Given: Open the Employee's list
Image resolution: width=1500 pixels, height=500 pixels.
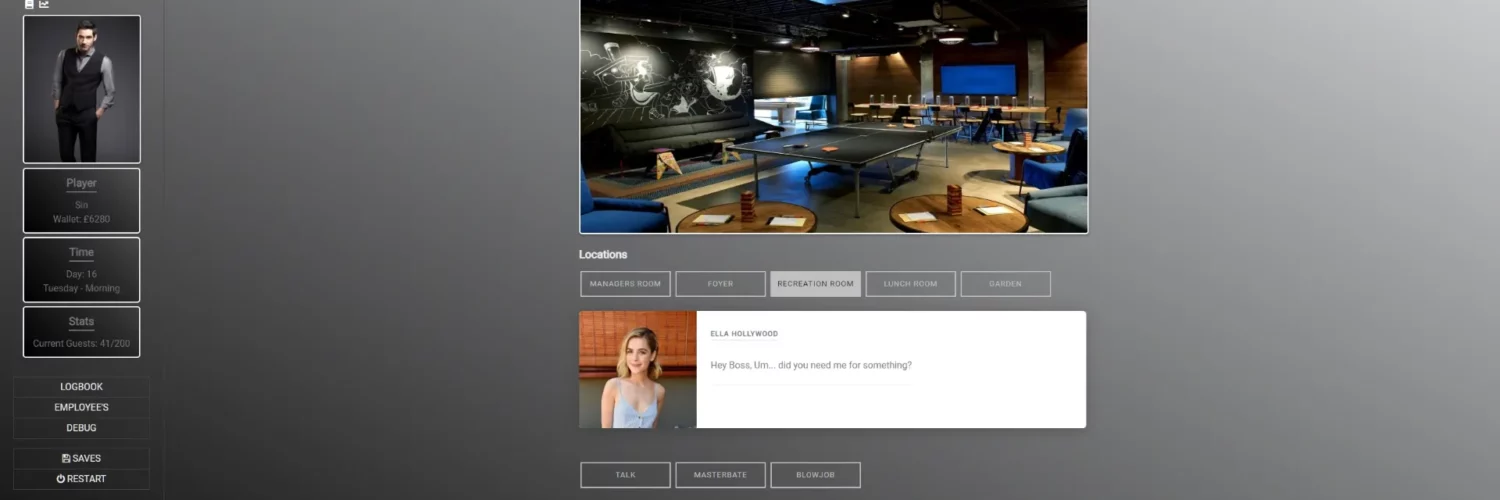Looking at the screenshot, I should click(x=81, y=407).
